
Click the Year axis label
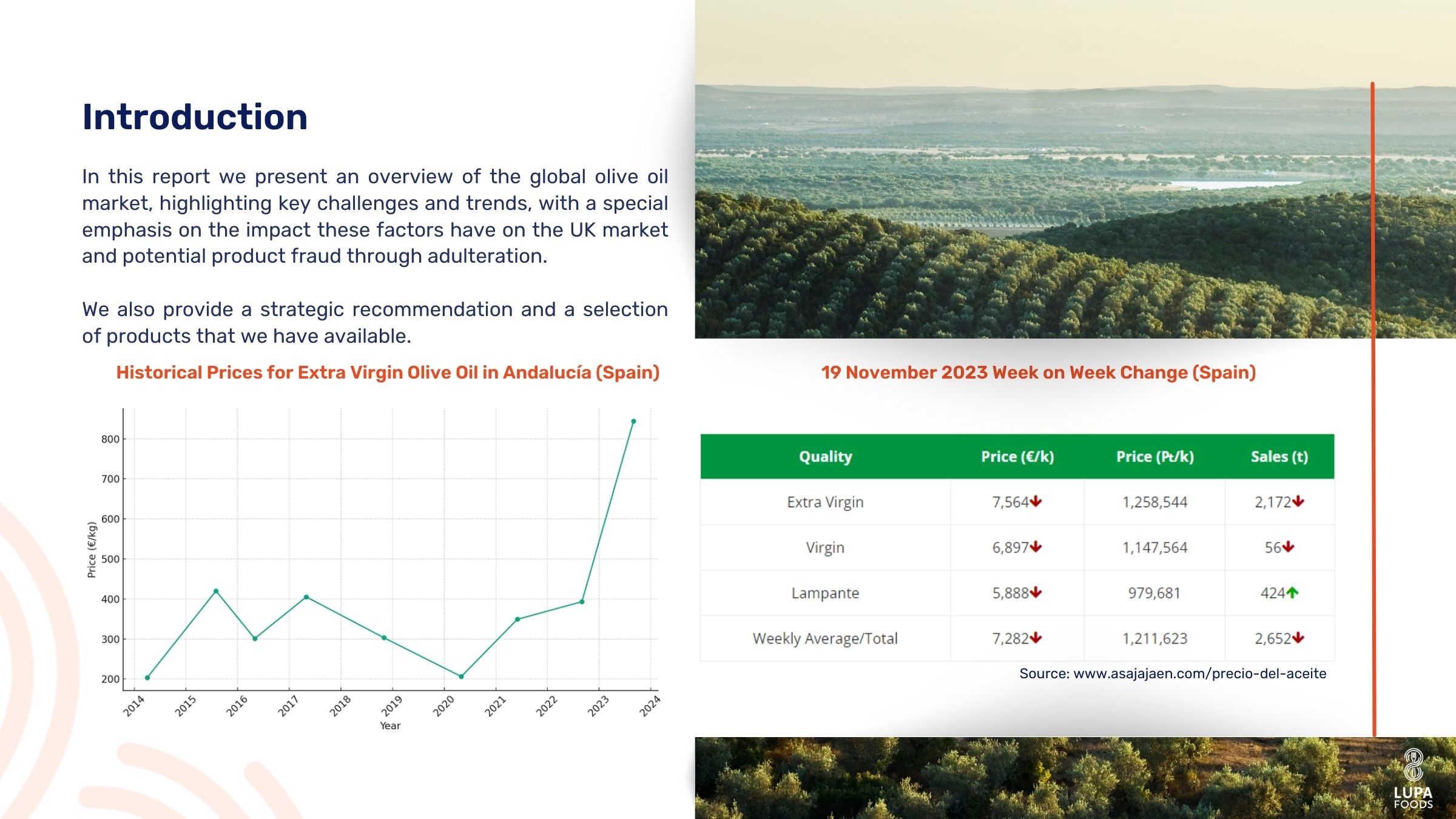(390, 726)
